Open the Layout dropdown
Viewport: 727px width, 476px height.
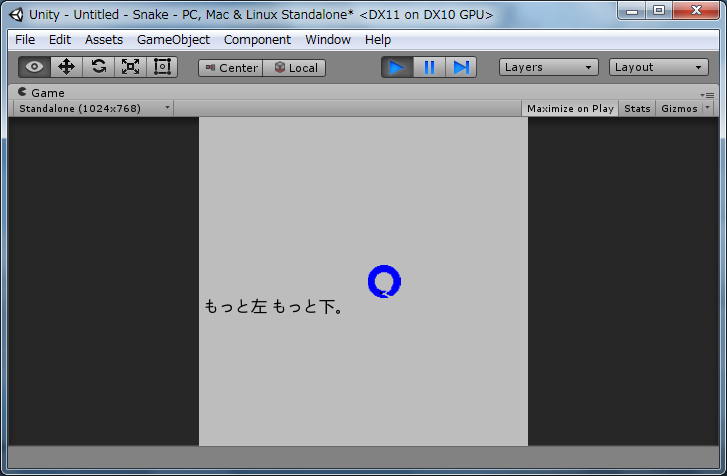[658, 67]
